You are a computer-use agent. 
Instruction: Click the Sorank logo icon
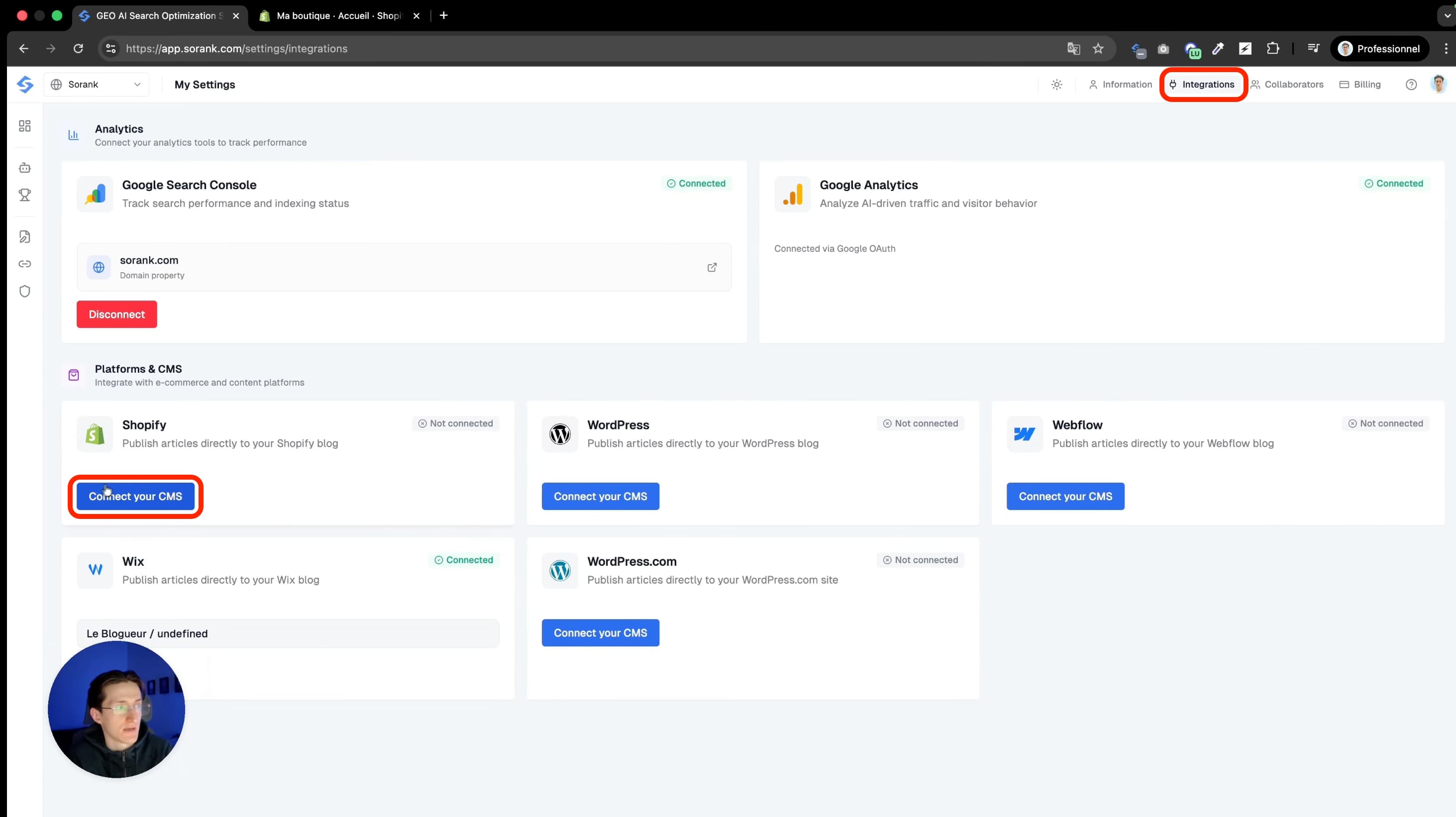click(x=25, y=84)
